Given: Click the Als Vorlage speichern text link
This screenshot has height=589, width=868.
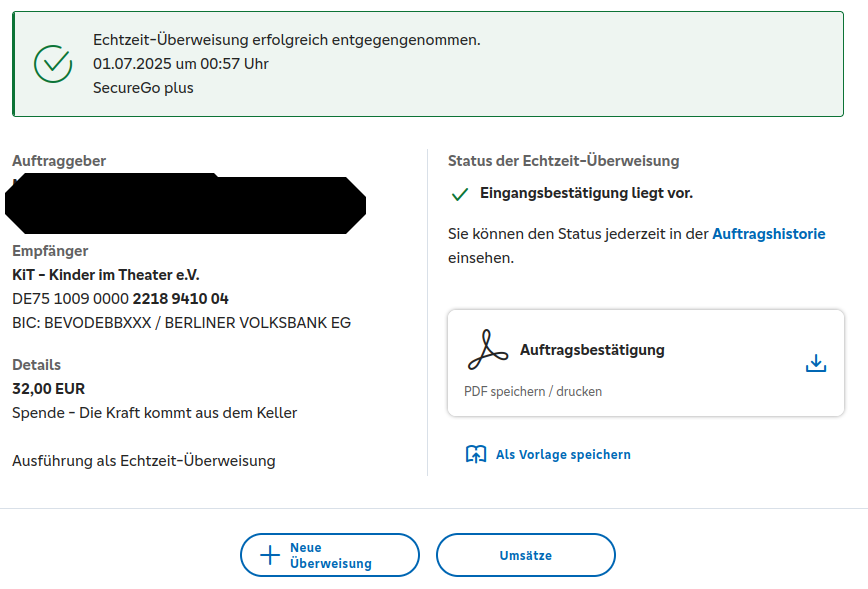Looking at the screenshot, I should (x=563, y=454).
